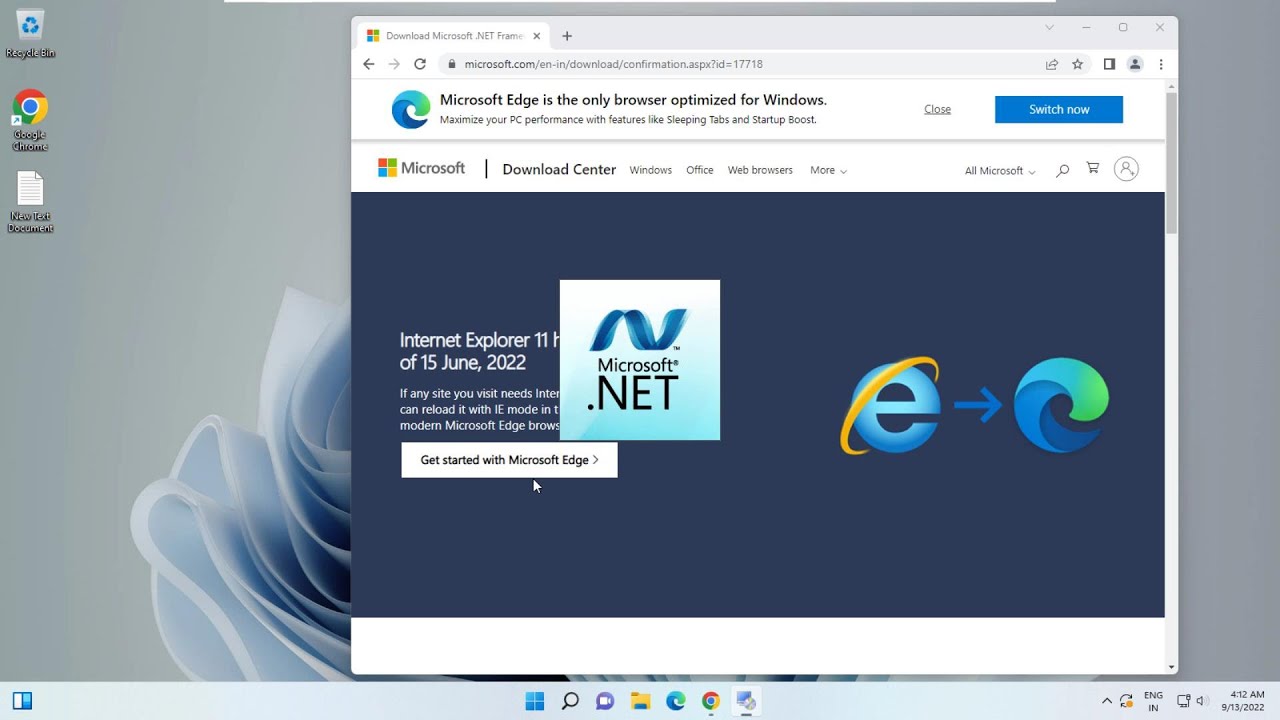
Task: Expand the More menu
Action: (828, 170)
